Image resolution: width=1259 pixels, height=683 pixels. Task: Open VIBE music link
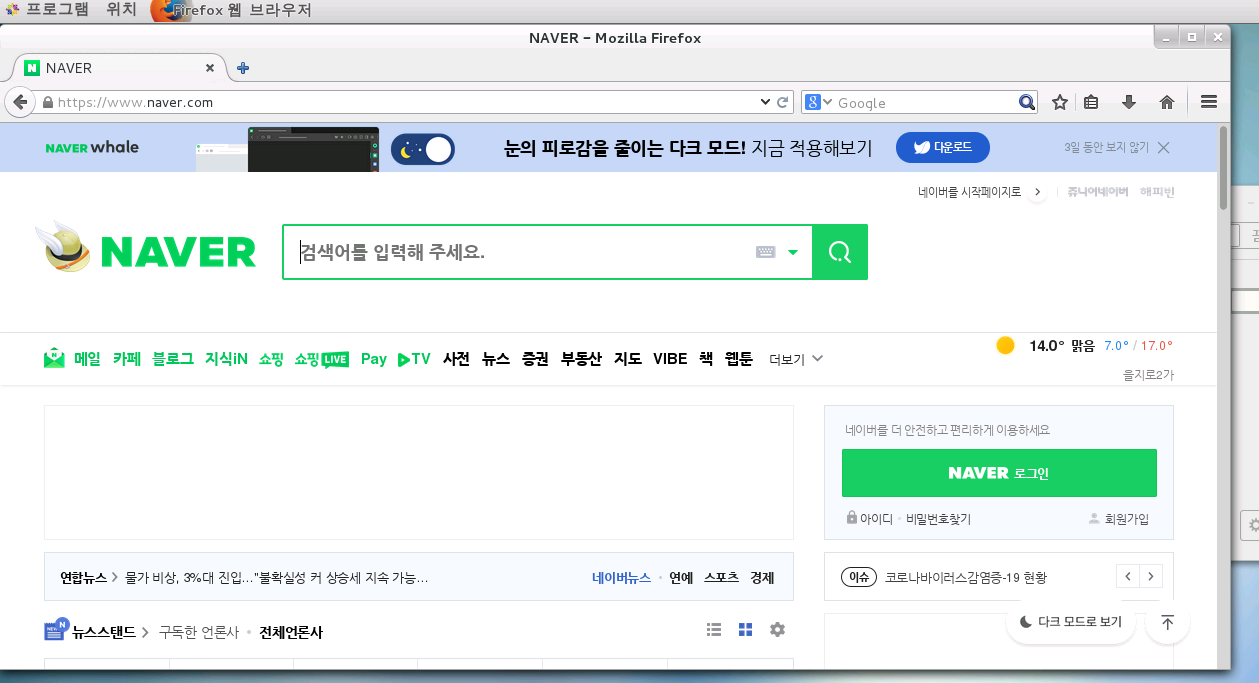coord(670,359)
